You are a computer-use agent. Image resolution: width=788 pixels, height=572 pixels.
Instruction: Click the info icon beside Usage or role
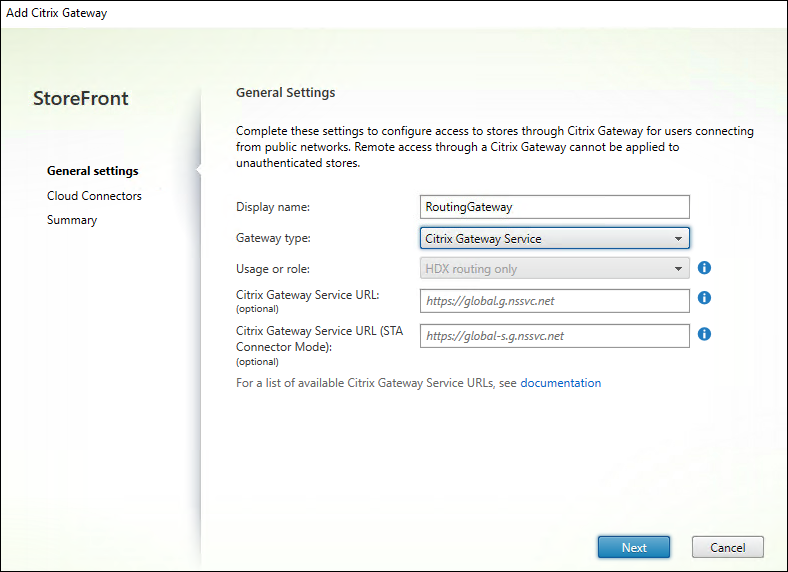[704, 268]
